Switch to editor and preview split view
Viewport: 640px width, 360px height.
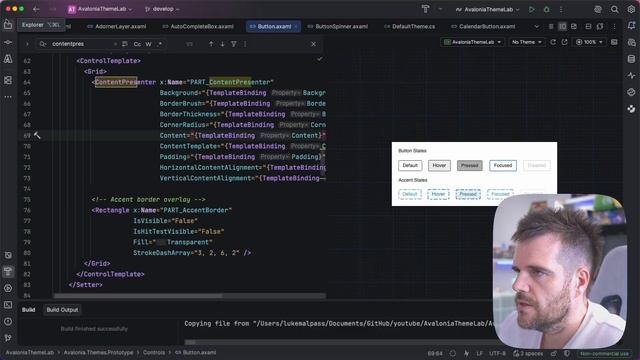pos(562,27)
